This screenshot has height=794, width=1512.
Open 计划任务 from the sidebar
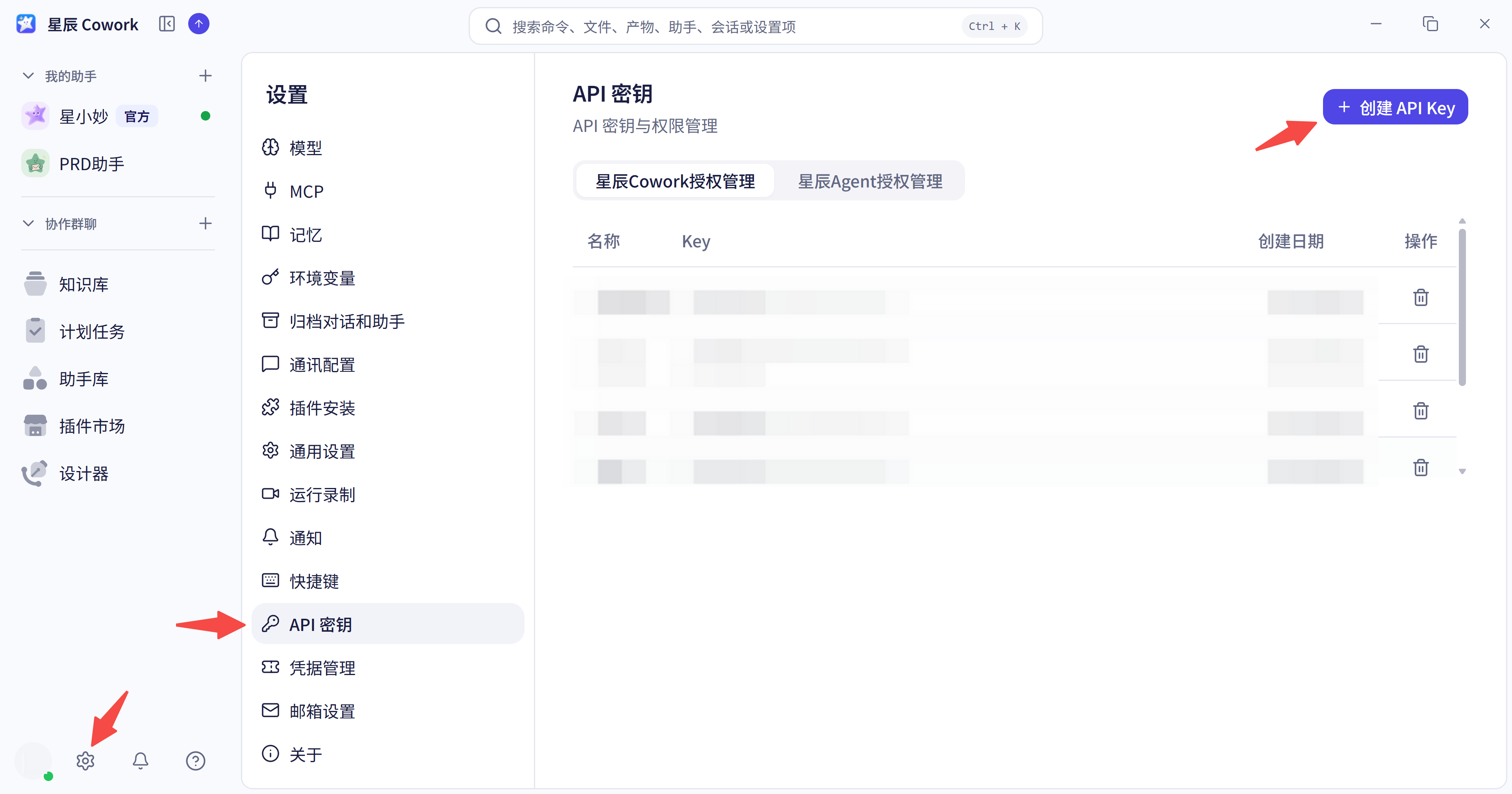118,331
